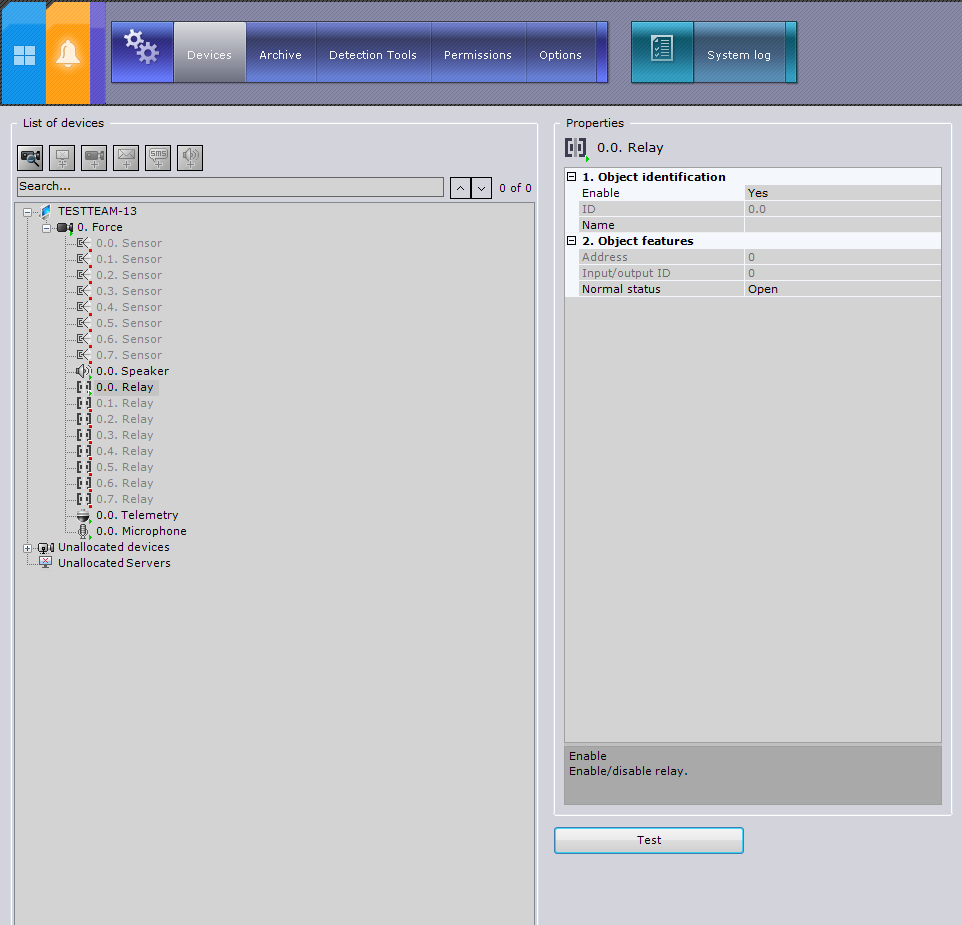Open the Detection Tools tab
Screen dimensions: 962x925
[x=373, y=55]
